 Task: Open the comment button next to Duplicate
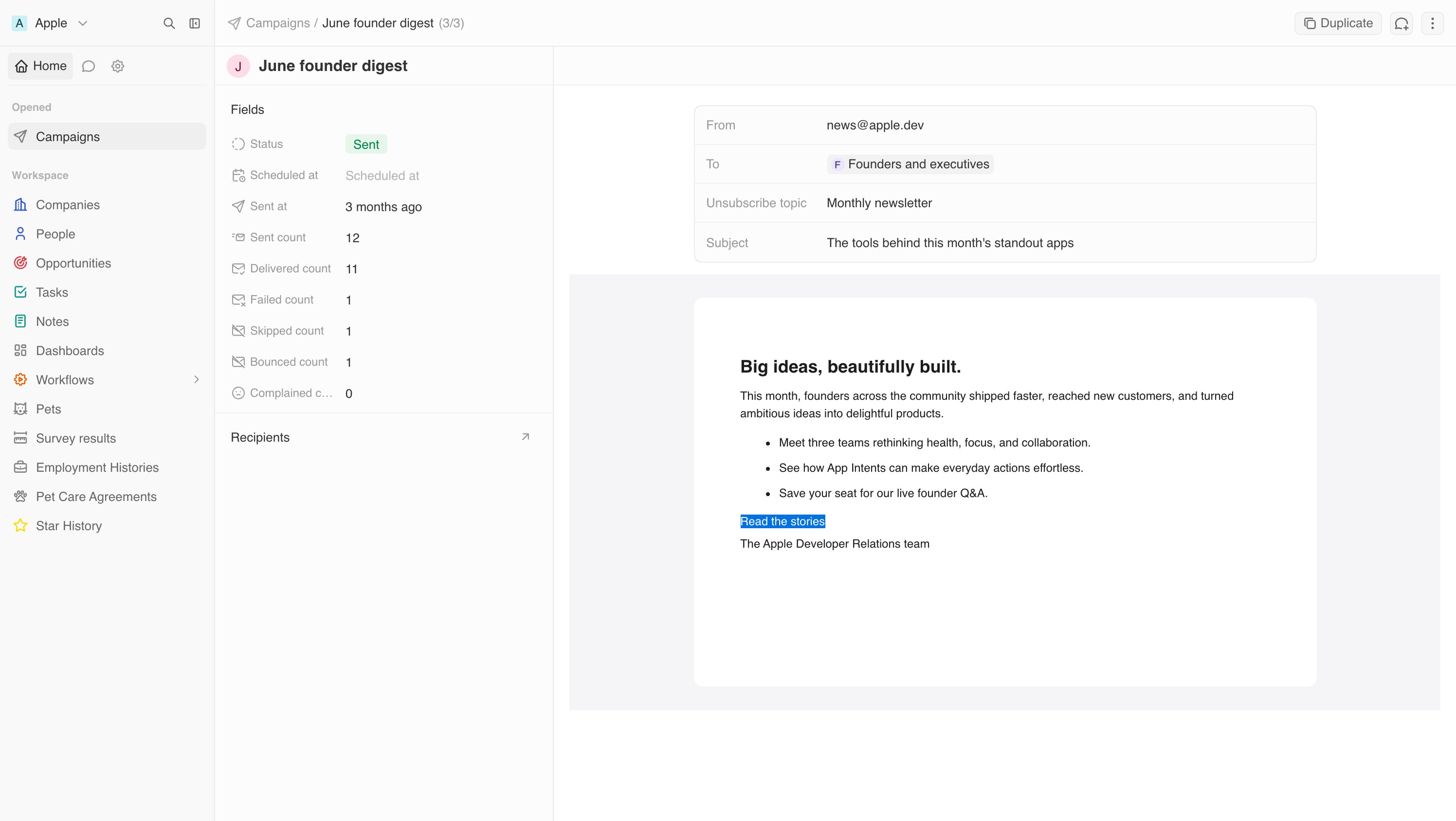pyautogui.click(x=1401, y=23)
